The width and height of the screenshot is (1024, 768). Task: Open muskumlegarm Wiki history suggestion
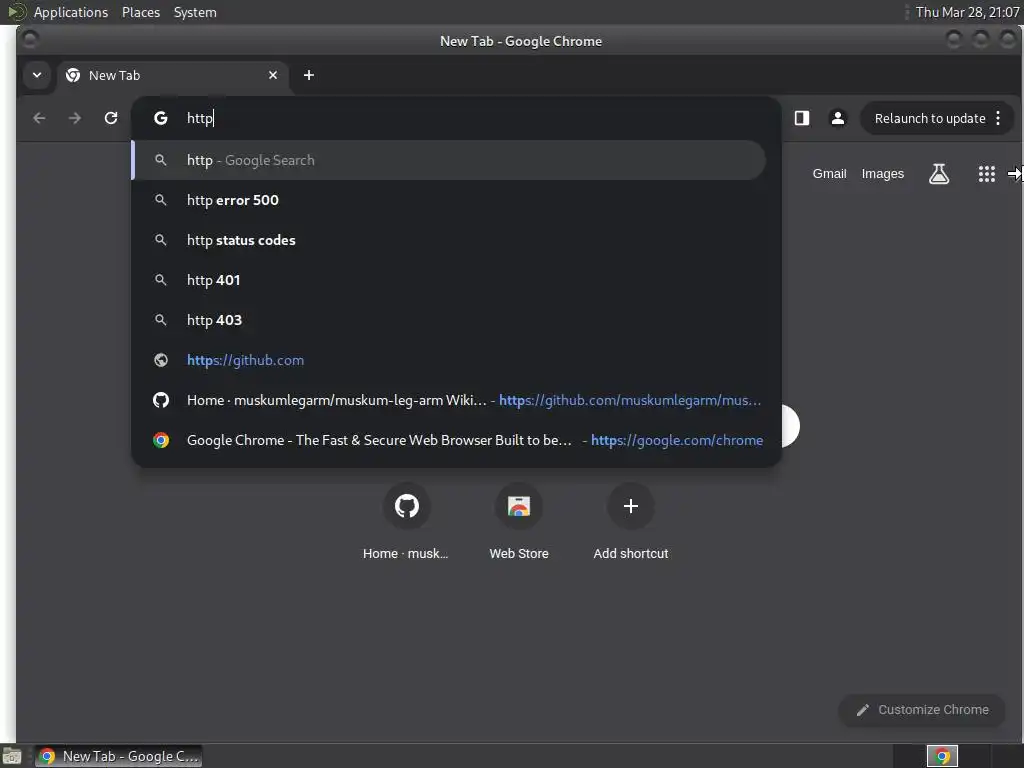click(449, 400)
